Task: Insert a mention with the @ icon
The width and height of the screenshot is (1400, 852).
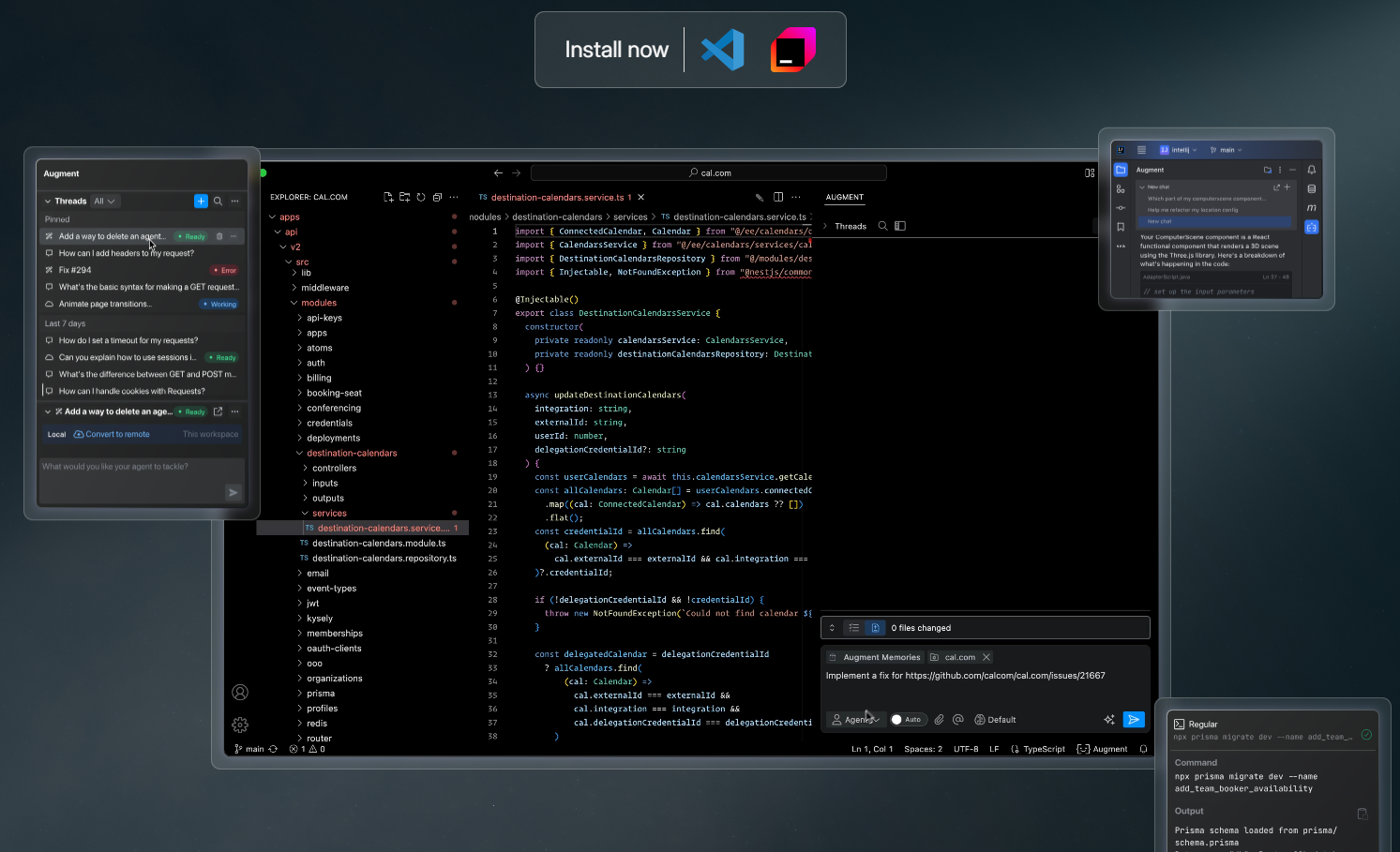Action: pyautogui.click(x=957, y=720)
